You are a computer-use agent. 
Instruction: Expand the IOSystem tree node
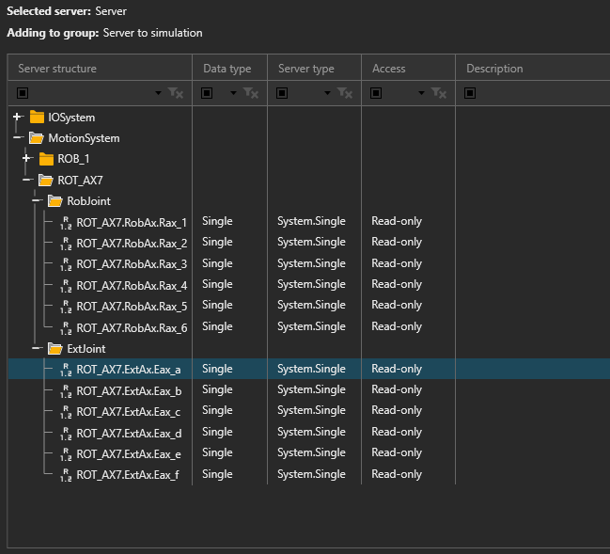[18, 117]
